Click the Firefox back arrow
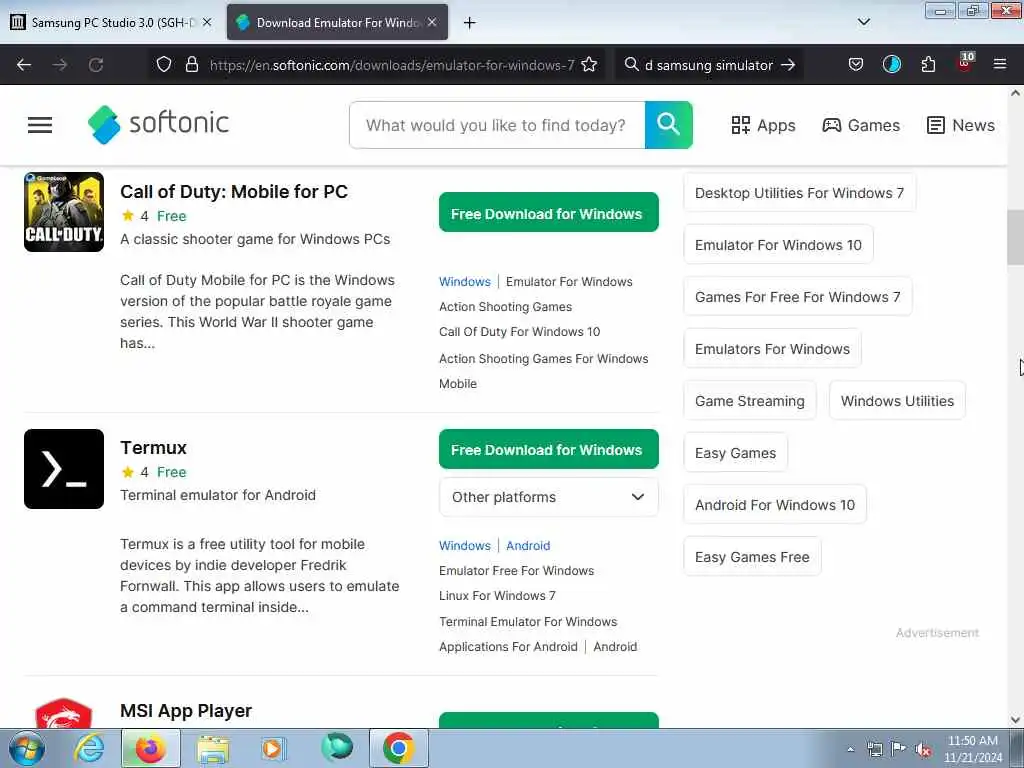The height and width of the screenshot is (768, 1024). [24, 65]
